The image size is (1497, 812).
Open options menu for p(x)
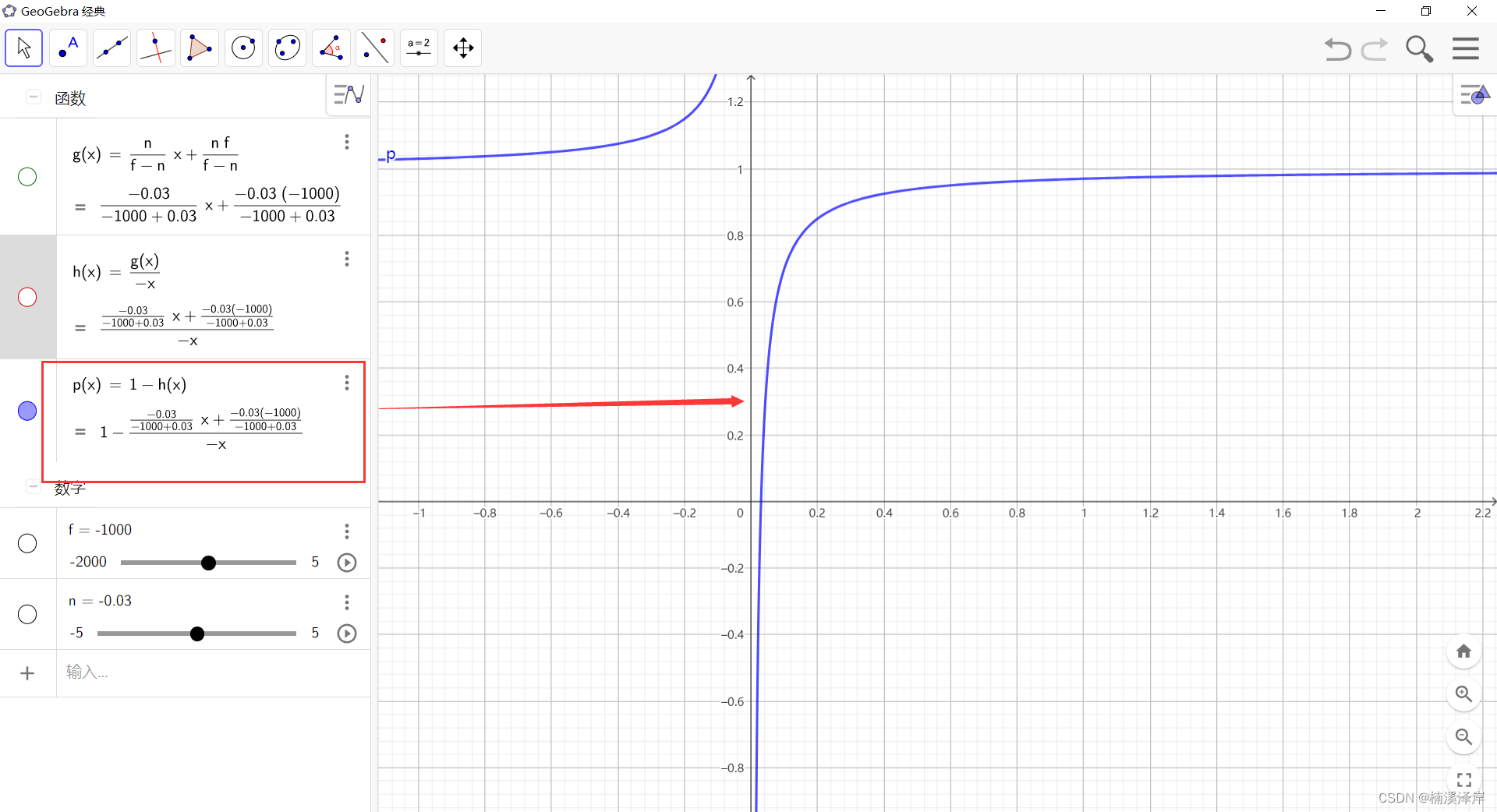click(x=347, y=383)
